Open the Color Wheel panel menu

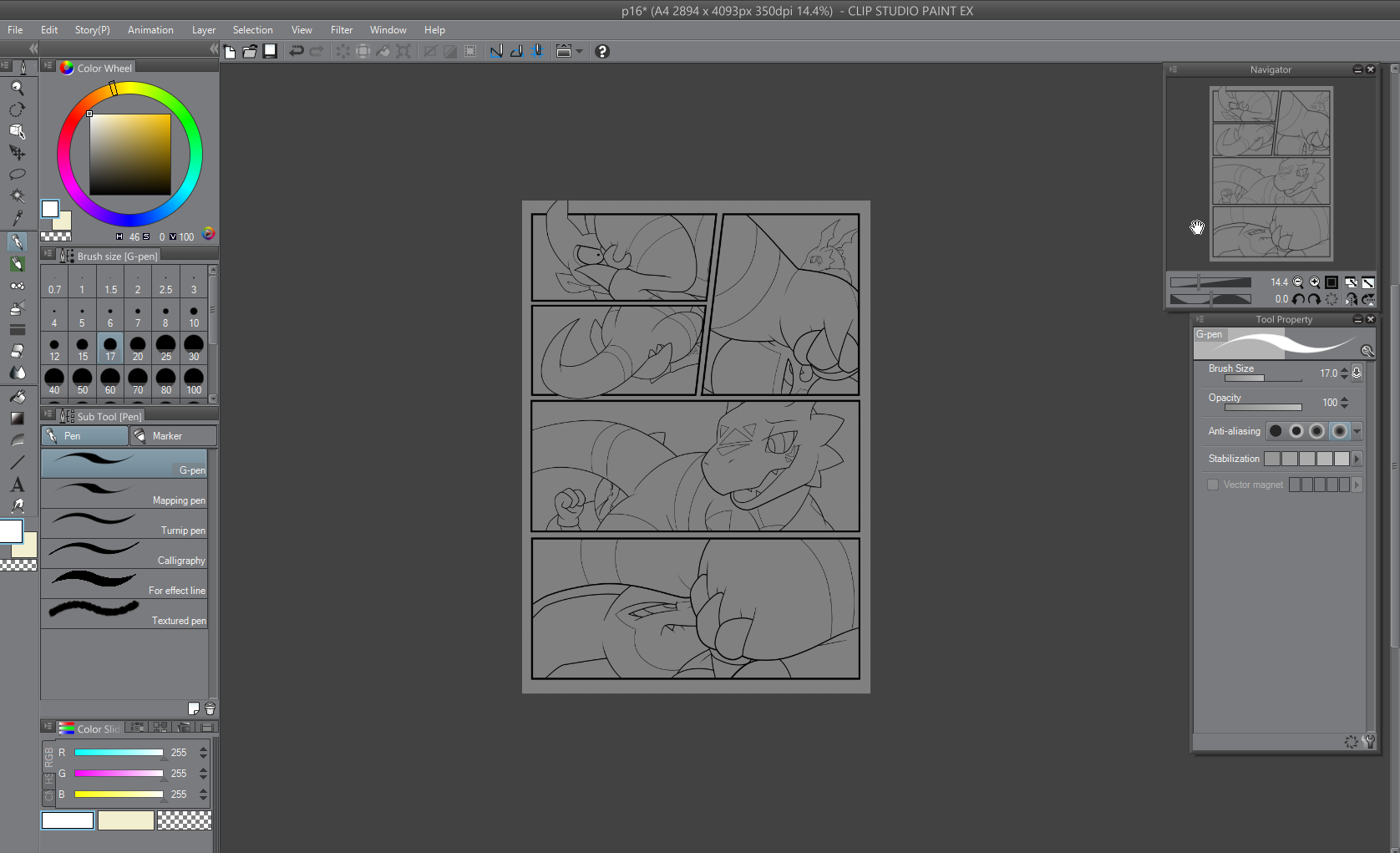click(x=48, y=65)
